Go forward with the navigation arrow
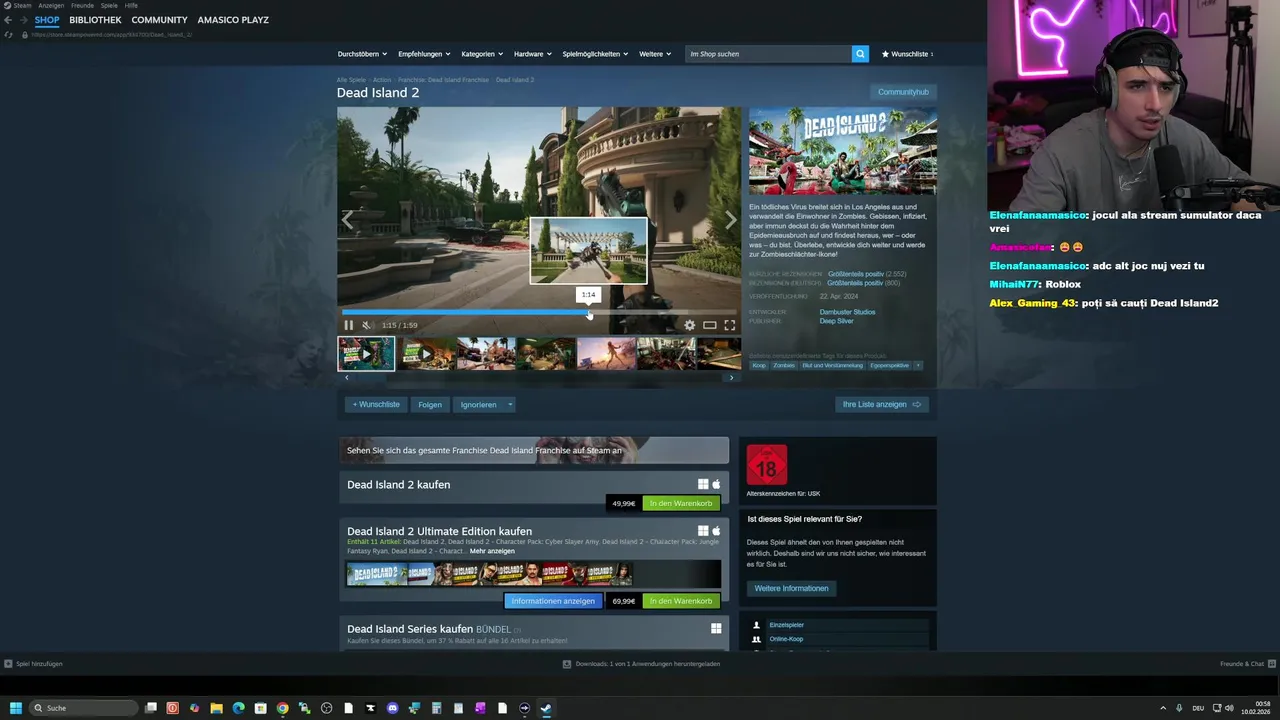The image size is (1280, 720). coord(22,20)
